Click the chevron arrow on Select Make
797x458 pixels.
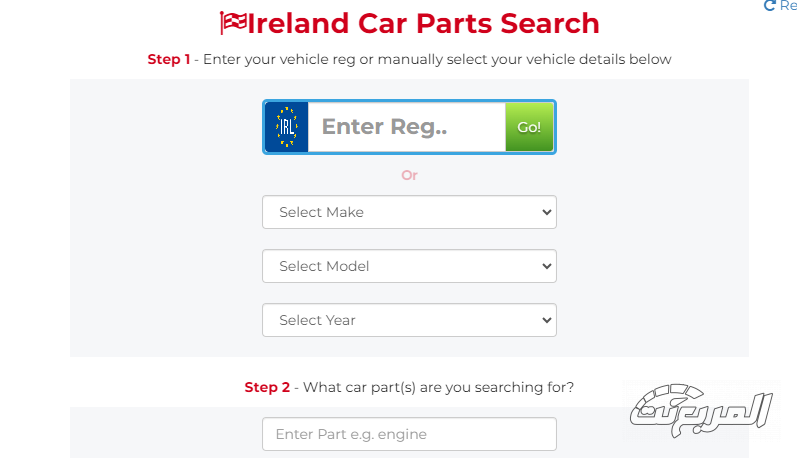coord(545,212)
